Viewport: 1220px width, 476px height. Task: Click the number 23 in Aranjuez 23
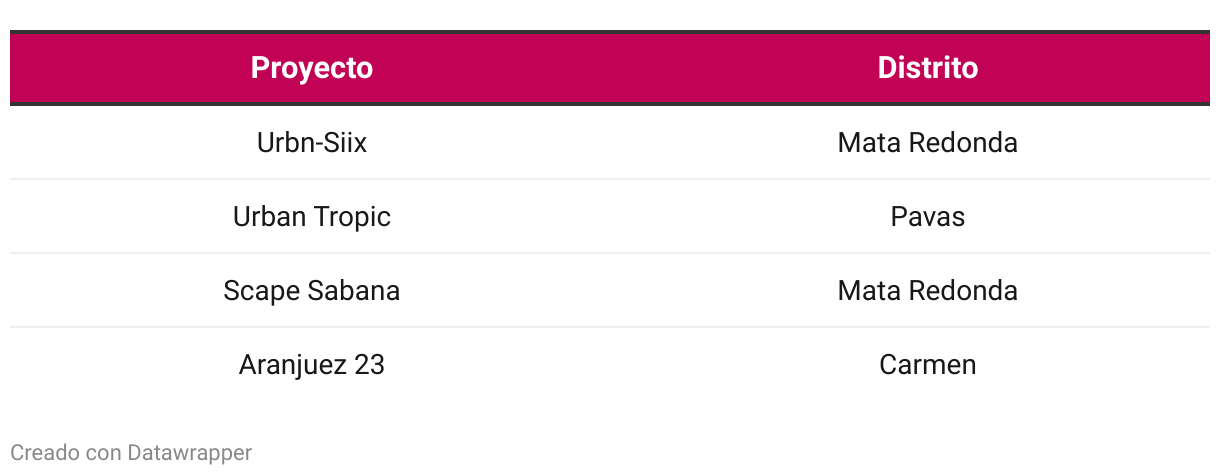tap(369, 365)
